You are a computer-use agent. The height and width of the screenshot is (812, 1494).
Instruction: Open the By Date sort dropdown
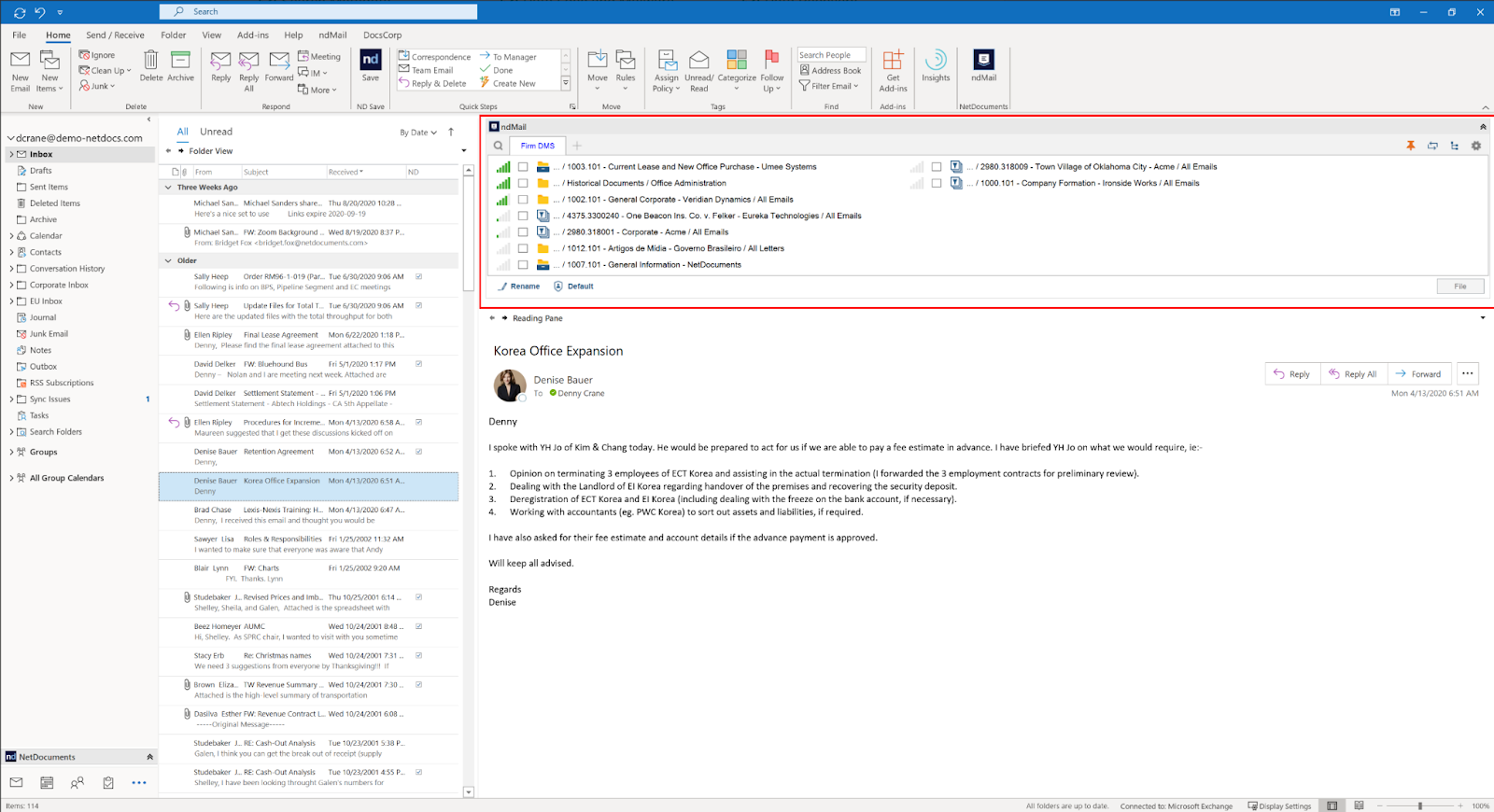(418, 133)
